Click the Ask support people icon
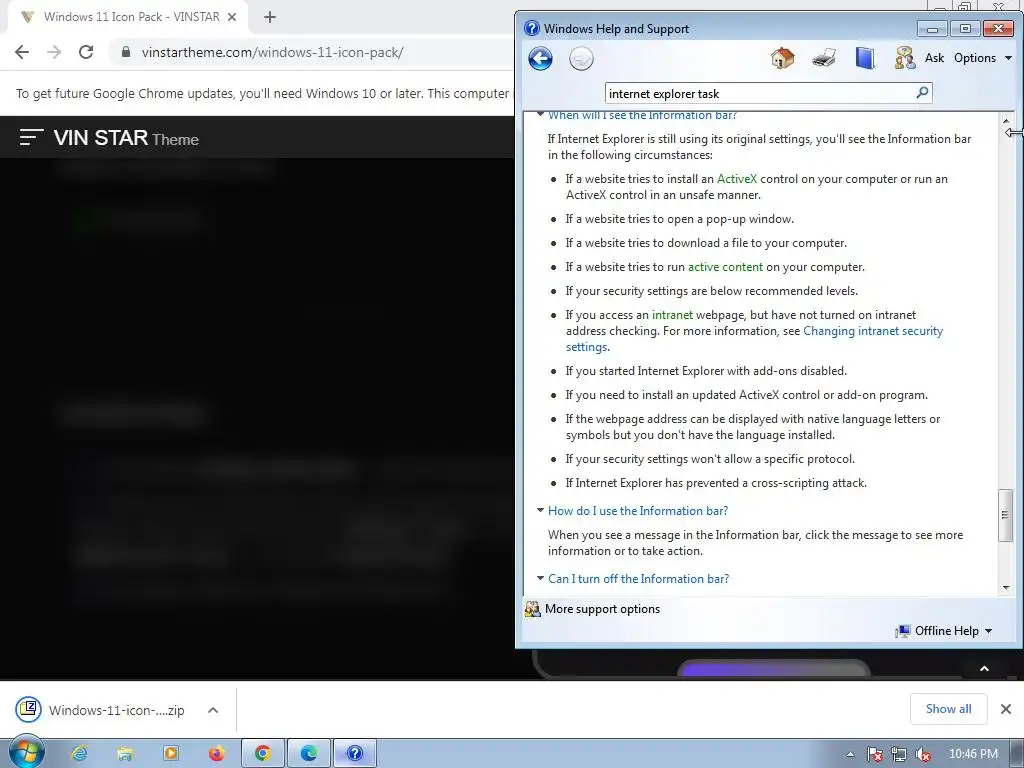Screen dimensions: 1024x768 pos(904,58)
